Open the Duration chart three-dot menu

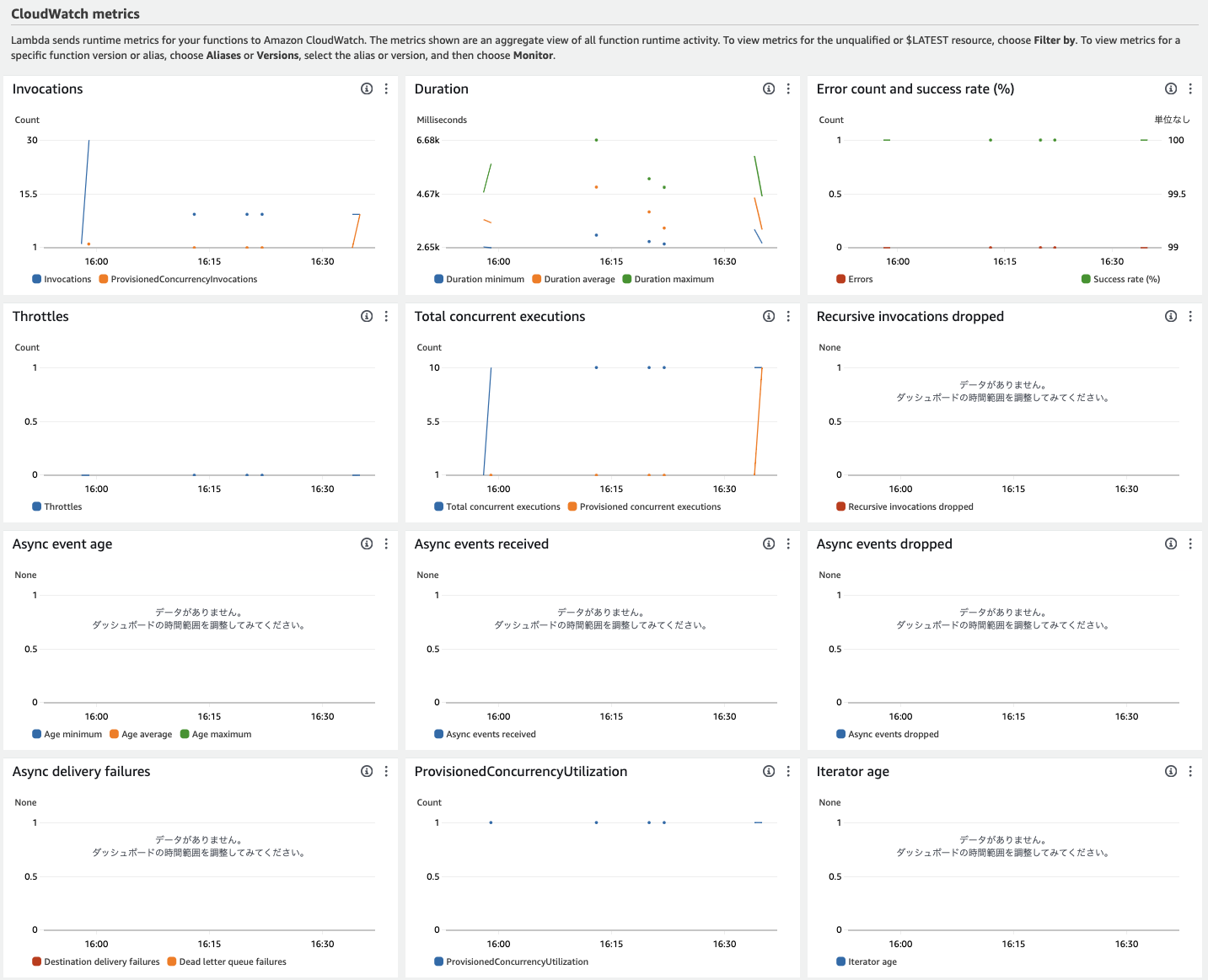(x=788, y=88)
